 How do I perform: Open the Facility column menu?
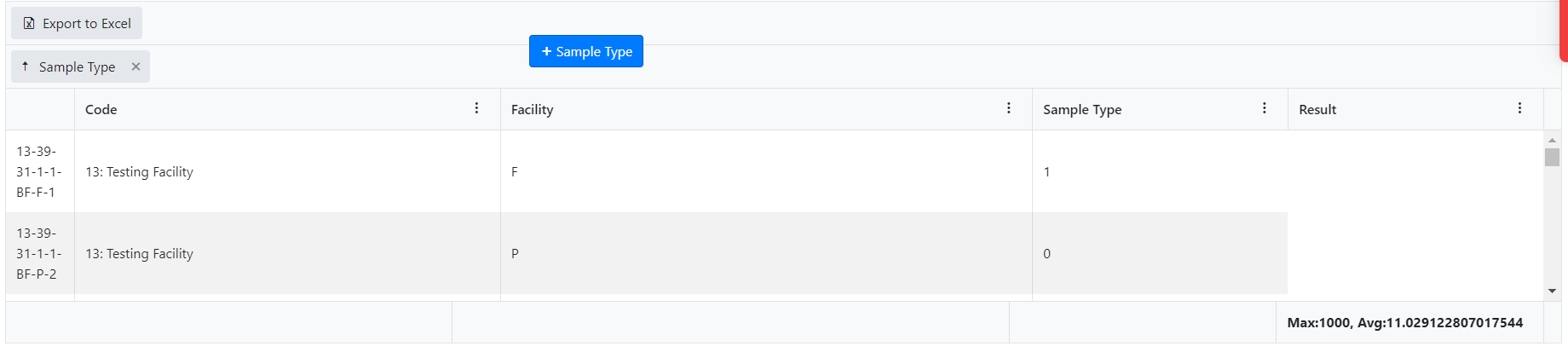pyautogui.click(x=1008, y=108)
